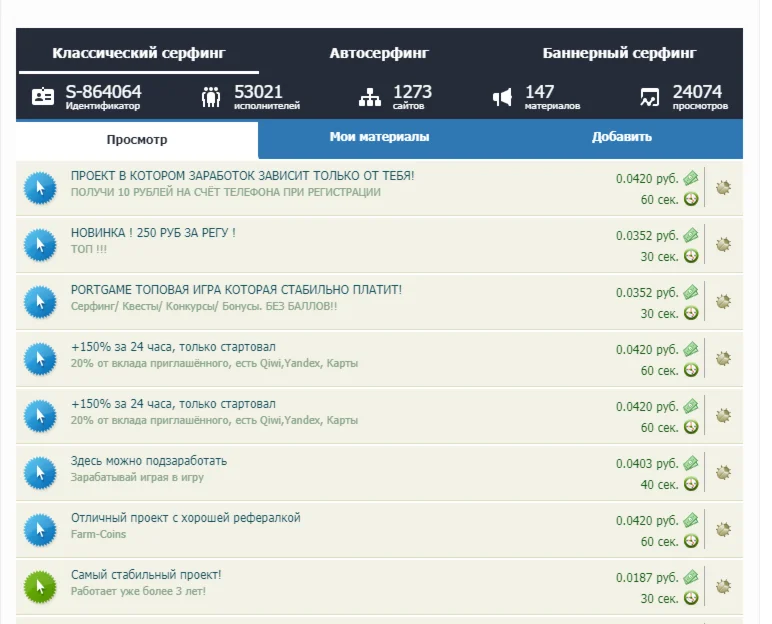Click the 24074 просмотров counter
Viewport: 772px width, 624px height.
(x=700, y=97)
